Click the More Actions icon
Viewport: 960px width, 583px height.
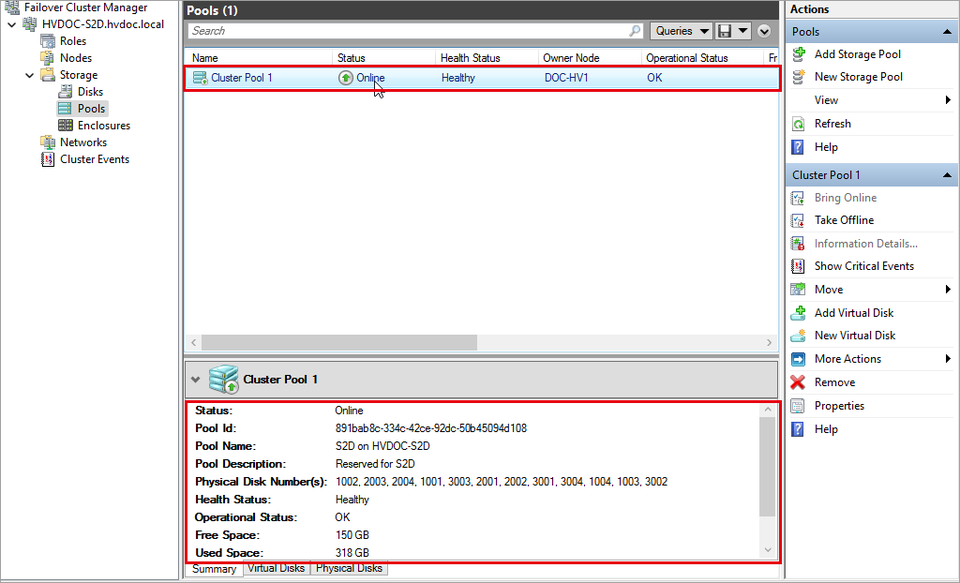point(798,359)
